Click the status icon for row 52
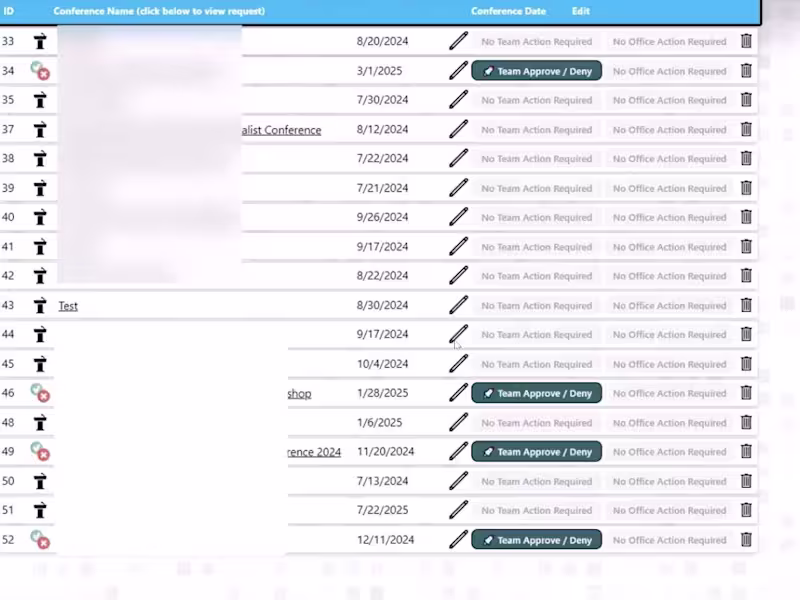 pyautogui.click(x=40, y=539)
